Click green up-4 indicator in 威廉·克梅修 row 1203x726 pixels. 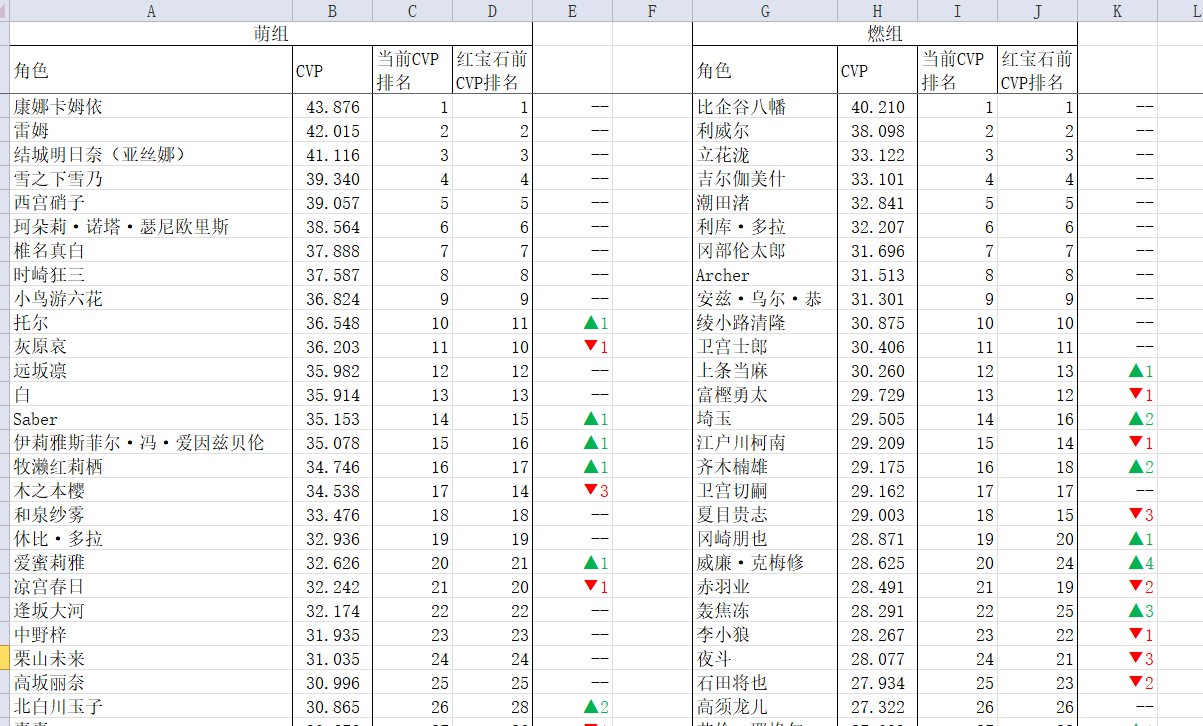[x=1141, y=563]
